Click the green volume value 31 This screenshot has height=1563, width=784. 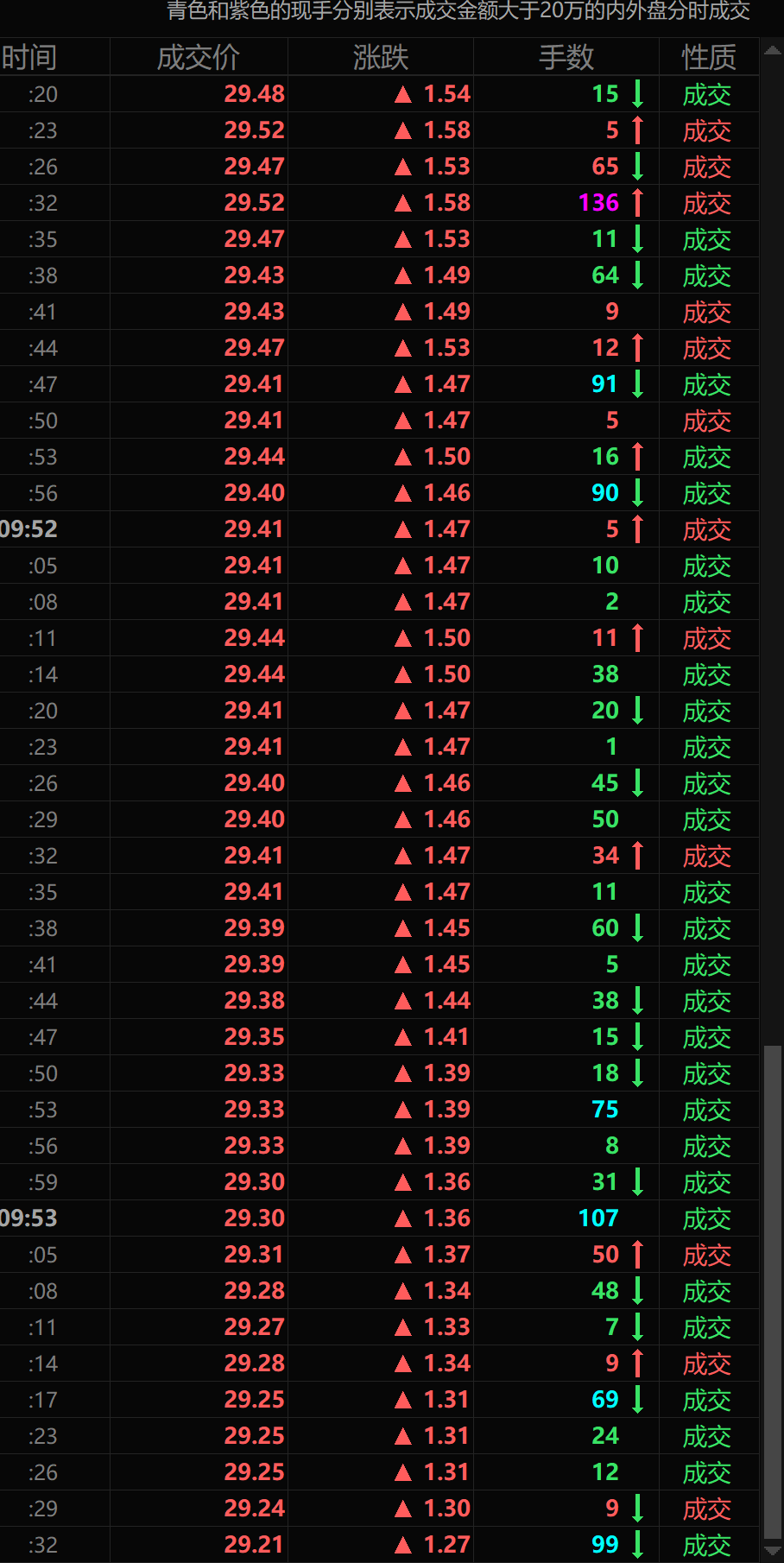(605, 1182)
